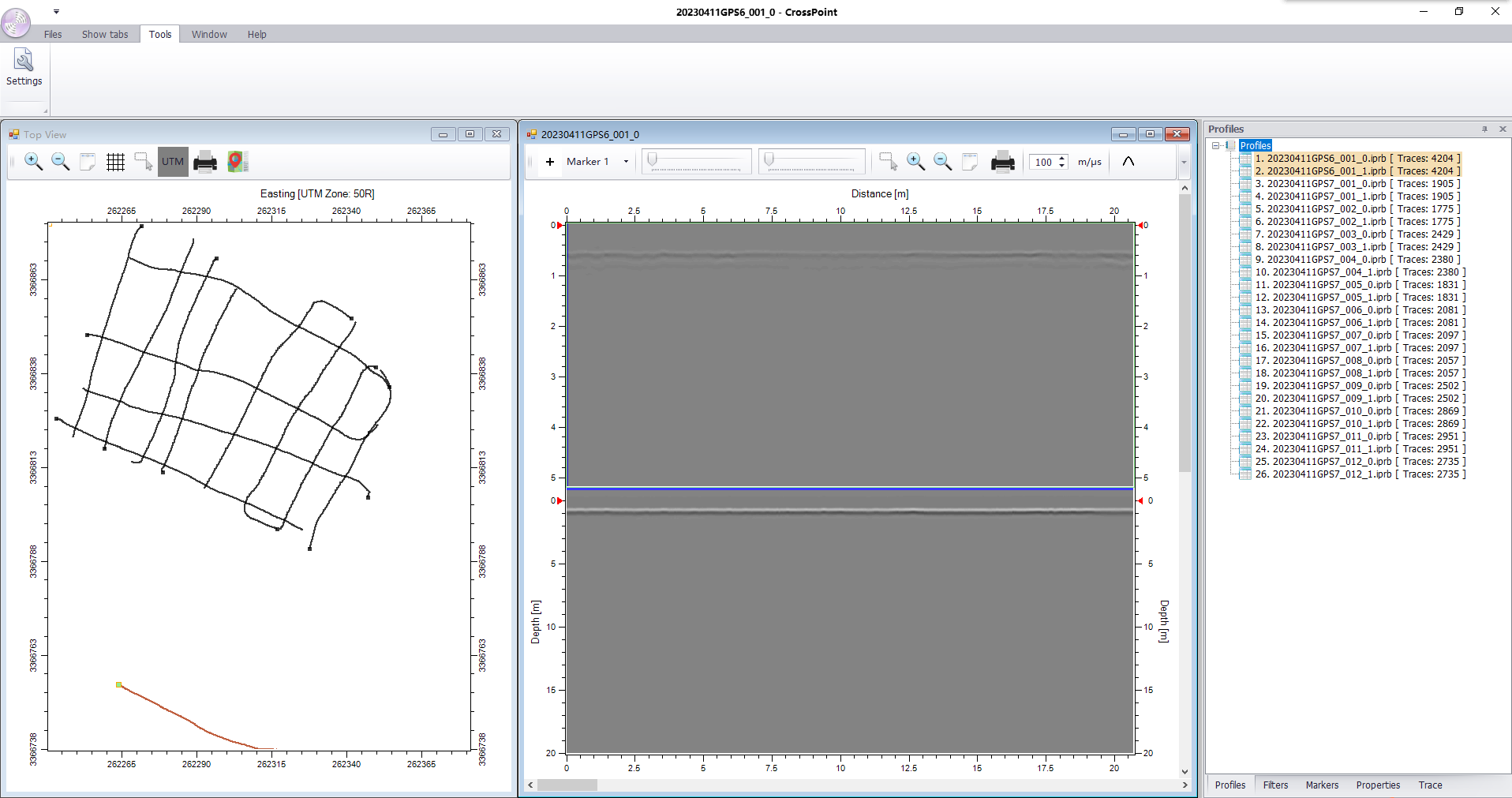Collapse the Profiles tree root node
Image resolution: width=1512 pixels, height=798 pixels.
pos(1216,145)
